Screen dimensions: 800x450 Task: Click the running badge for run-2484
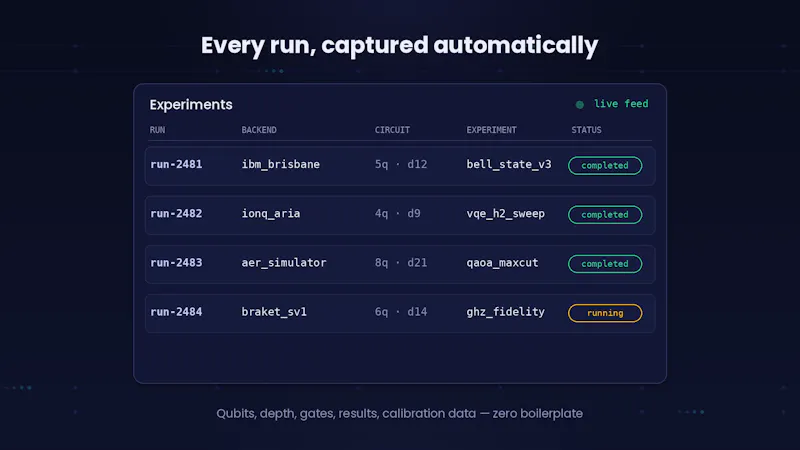605,313
